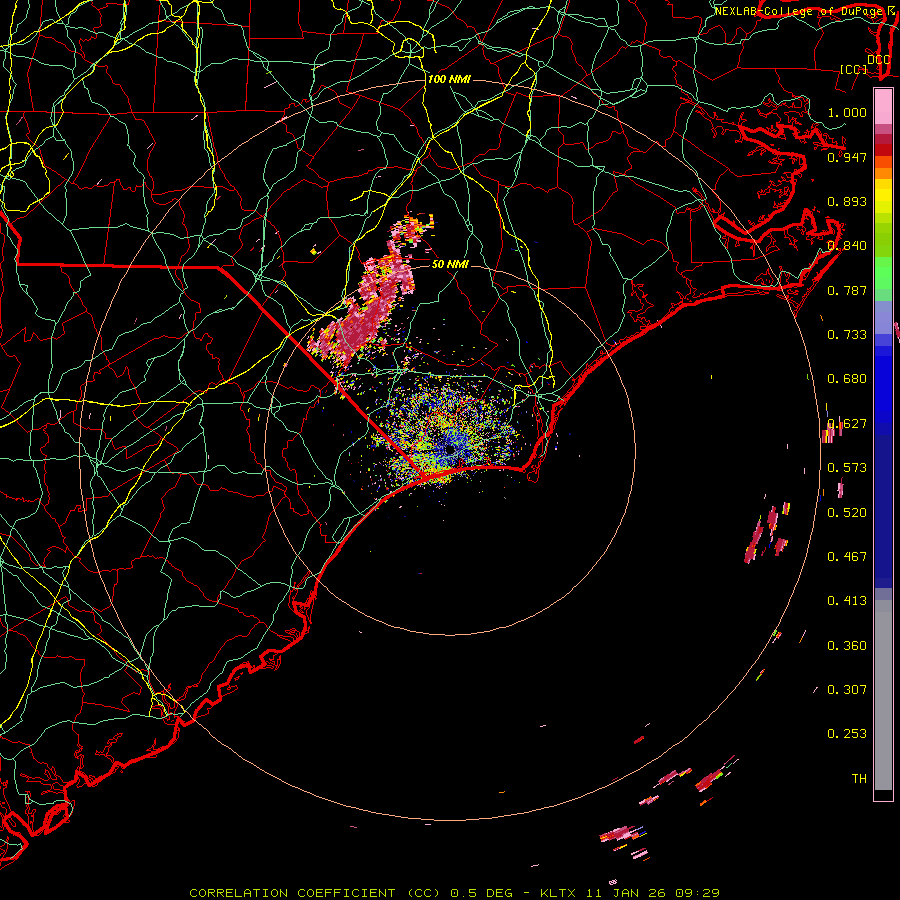Click the [CC] label above the color scale
The width and height of the screenshot is (900, 900).
click(854, 69)
